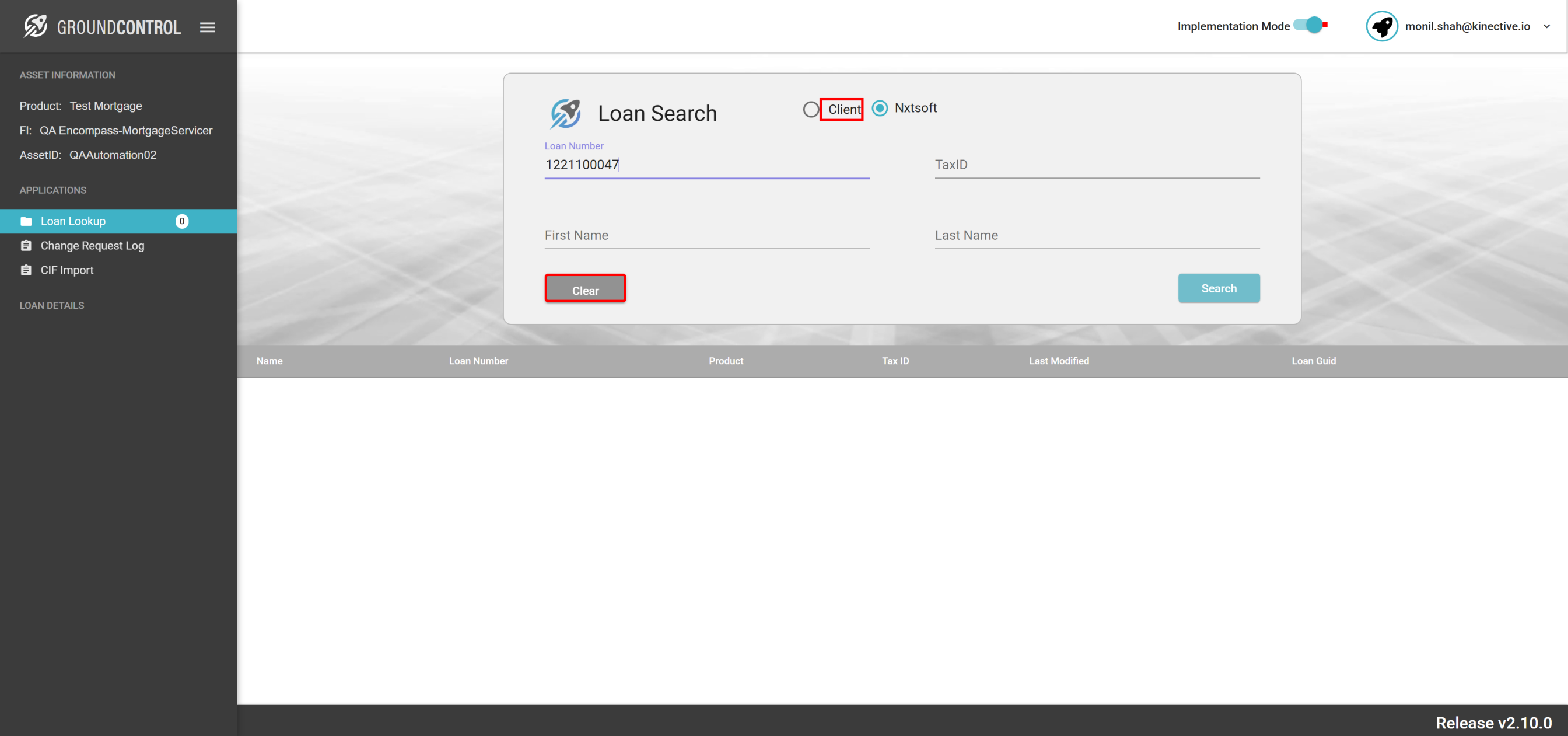
Task: Click the Loan Lookup folder icon
Action: click(26, 221)
